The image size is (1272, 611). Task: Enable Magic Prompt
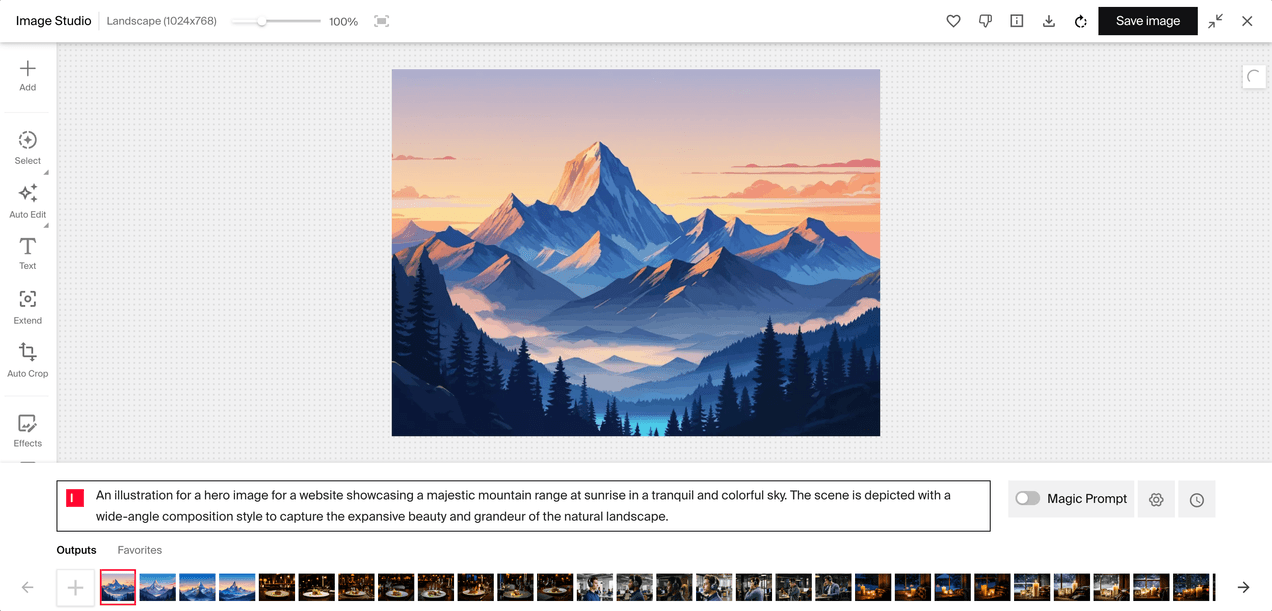(x=1027, y=498)
